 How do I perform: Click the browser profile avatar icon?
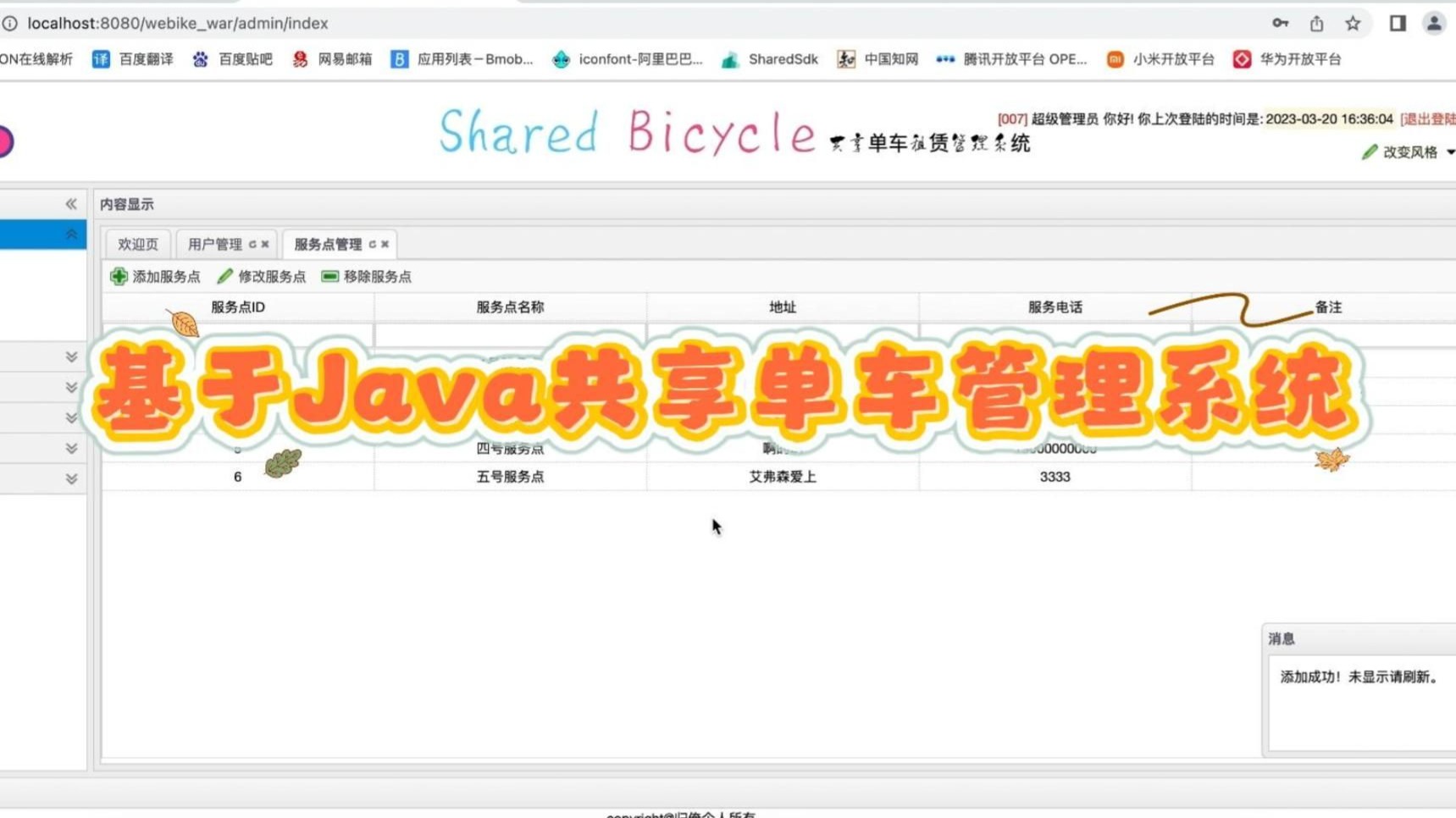click(1433, 24)
